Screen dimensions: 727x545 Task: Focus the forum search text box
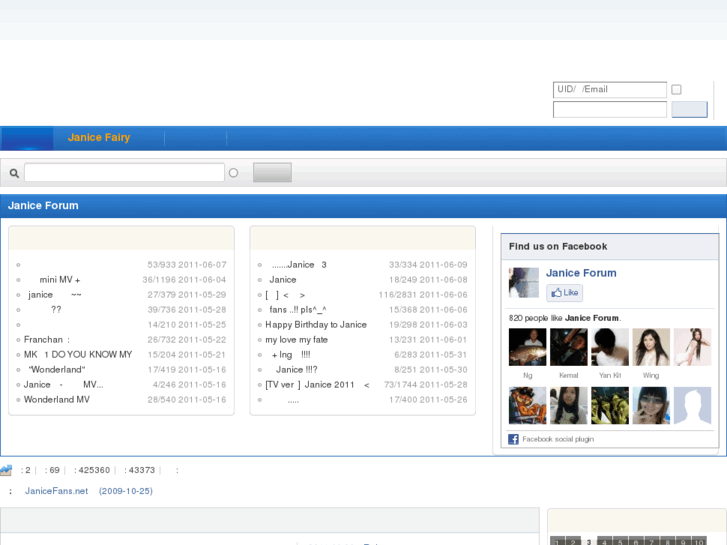pos(124,173)
